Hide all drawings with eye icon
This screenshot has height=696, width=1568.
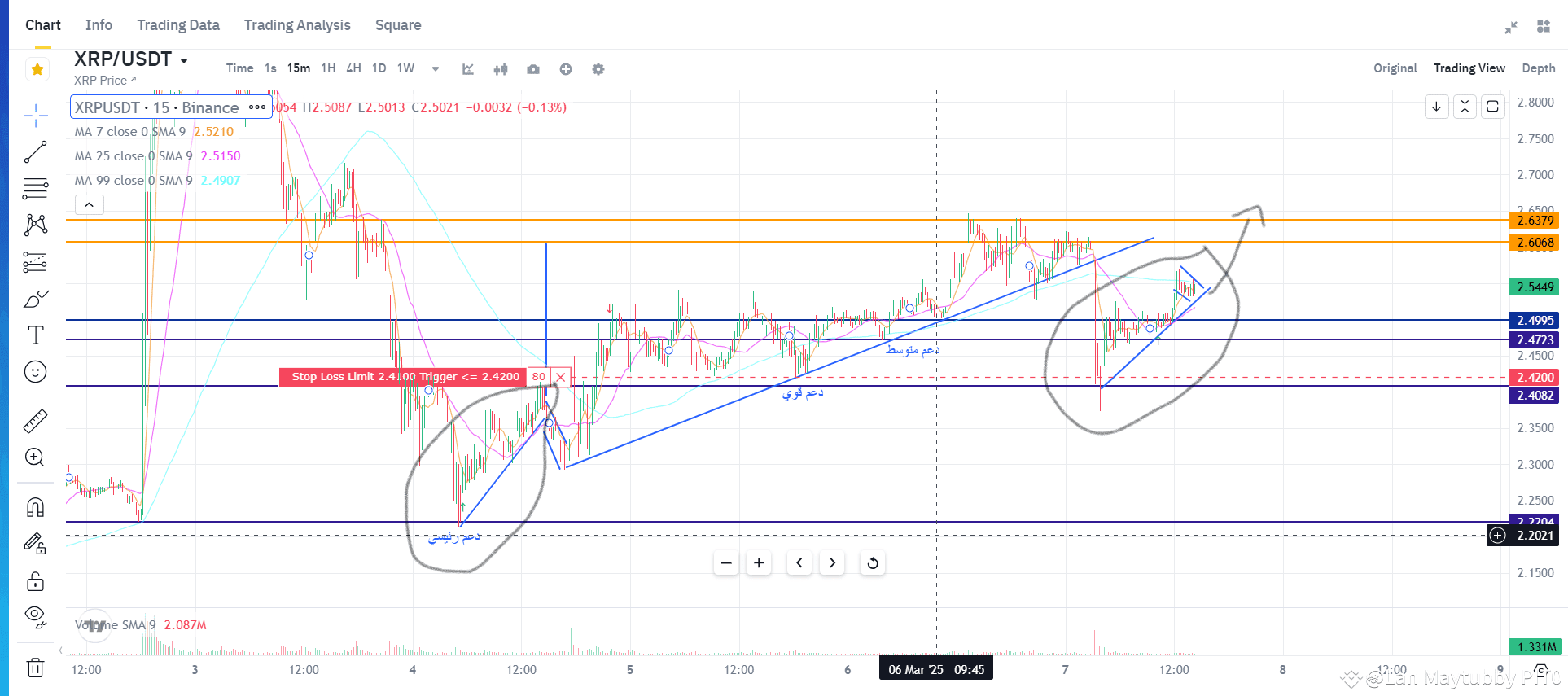(35, 617)
